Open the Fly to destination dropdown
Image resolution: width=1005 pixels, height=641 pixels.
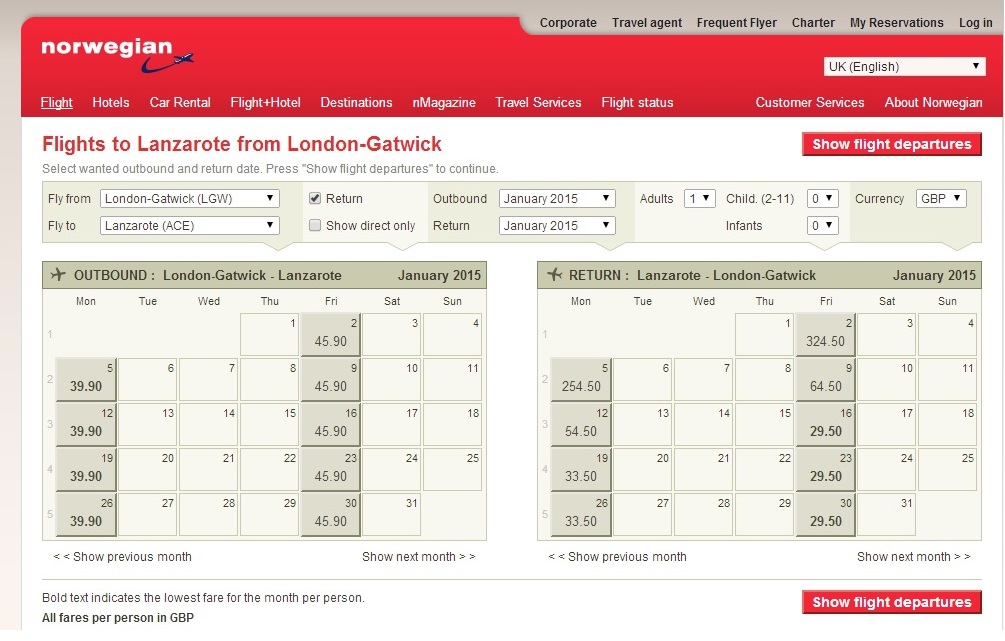pos(190,226)
